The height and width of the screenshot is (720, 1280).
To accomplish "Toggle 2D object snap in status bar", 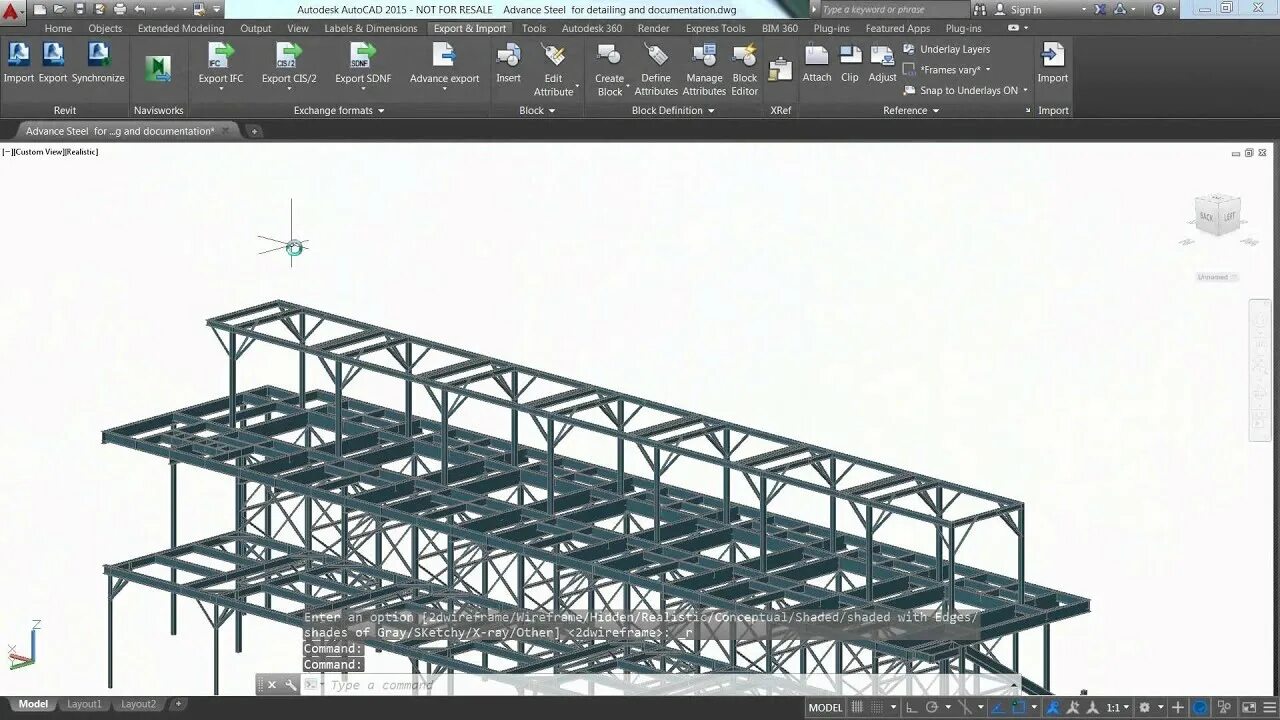I will (1018, 707).
